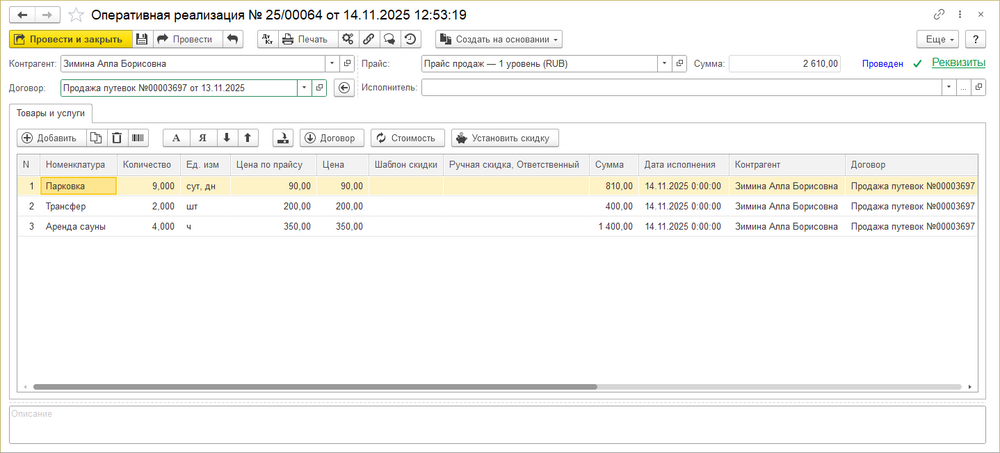This screenshot has width=1000, height=453.
Task: Get link via chain icon in title bar
Action: point(938,15)
